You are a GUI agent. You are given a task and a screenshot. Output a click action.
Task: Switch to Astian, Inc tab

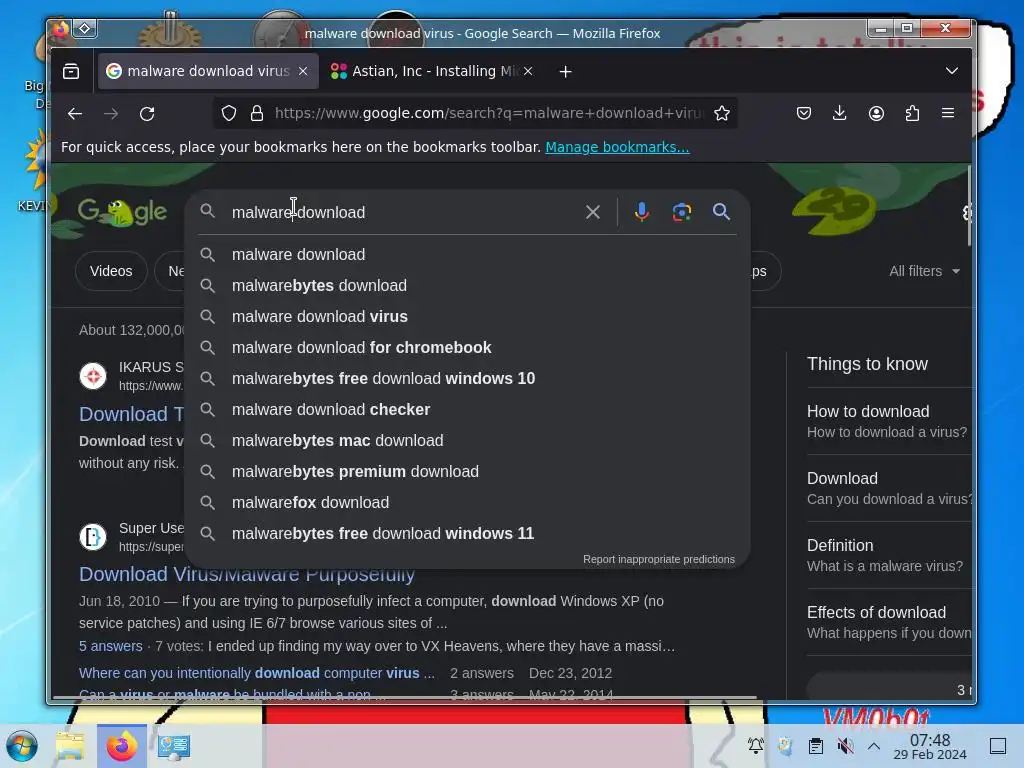[431, 71]
